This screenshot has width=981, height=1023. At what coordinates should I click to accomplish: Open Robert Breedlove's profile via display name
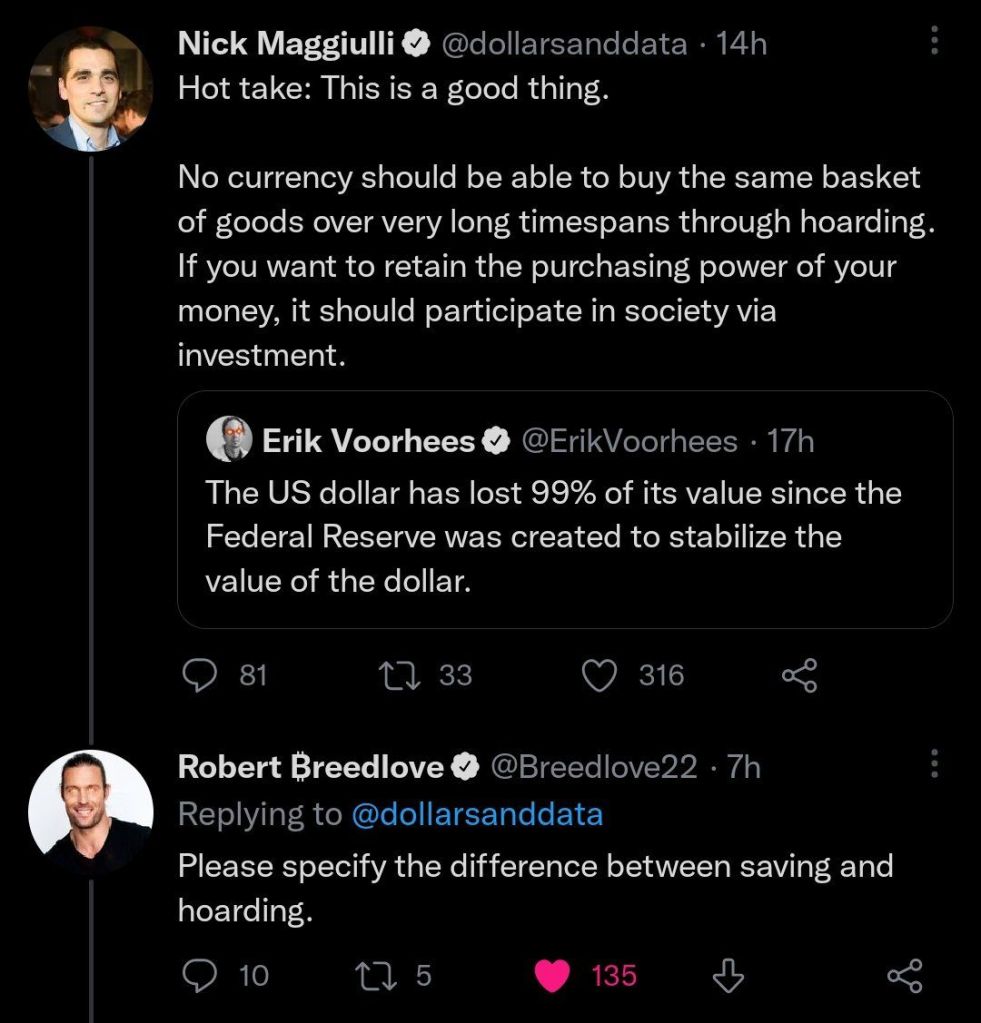pos(310,767)
